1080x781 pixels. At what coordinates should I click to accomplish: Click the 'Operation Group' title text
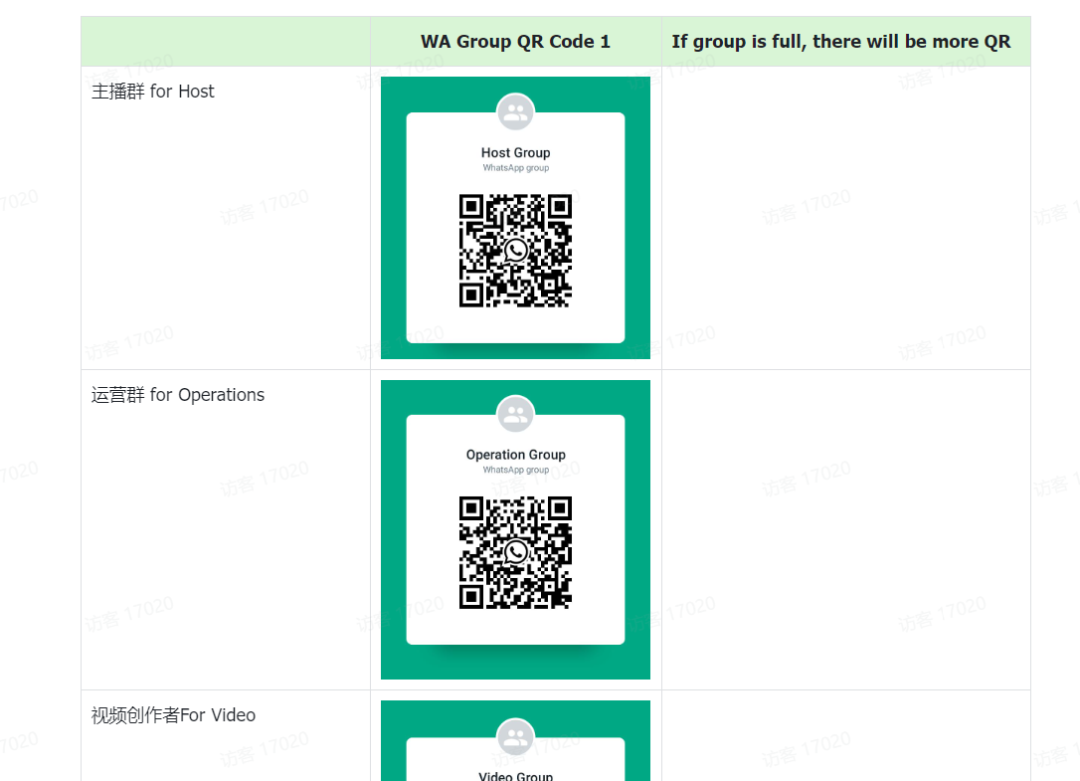pos(515,455)
